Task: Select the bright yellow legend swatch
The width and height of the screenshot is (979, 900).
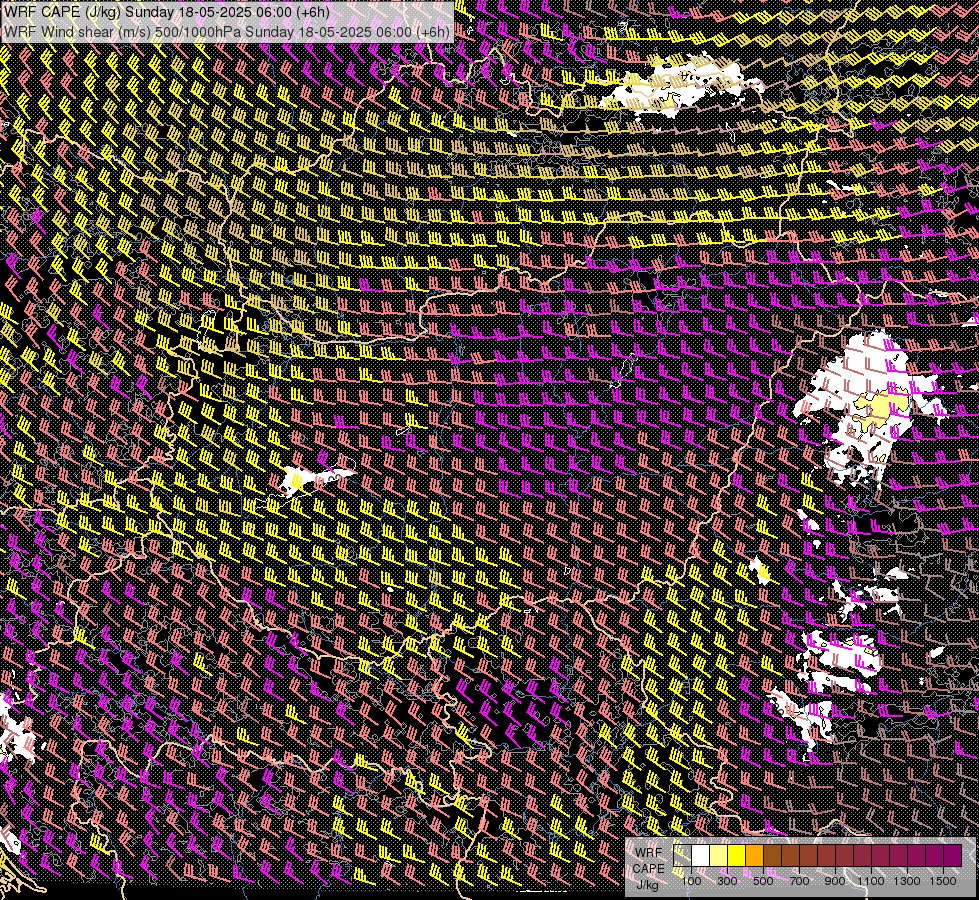Action: pos(737,856)
